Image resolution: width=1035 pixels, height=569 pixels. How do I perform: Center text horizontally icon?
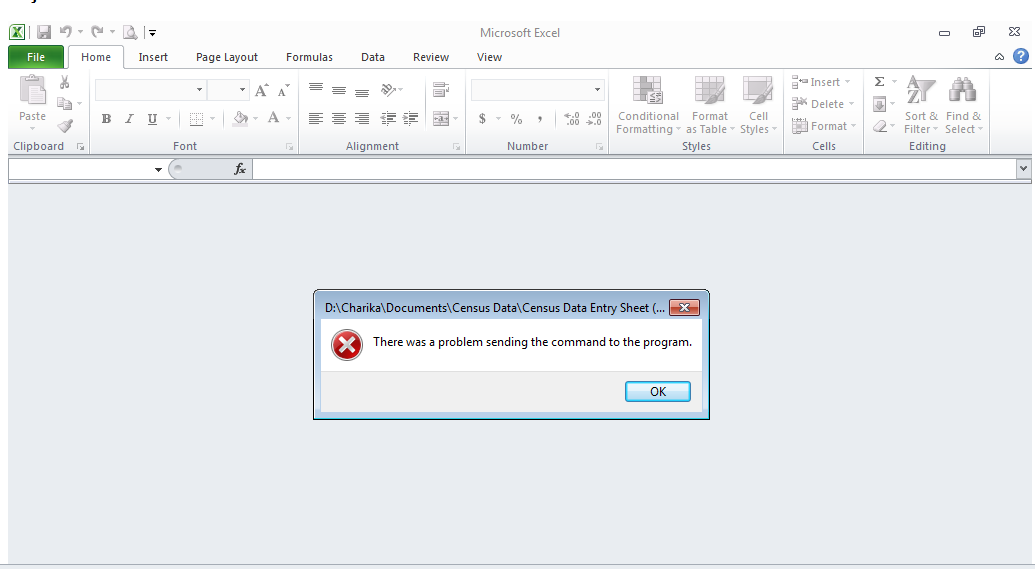point(339,119)
